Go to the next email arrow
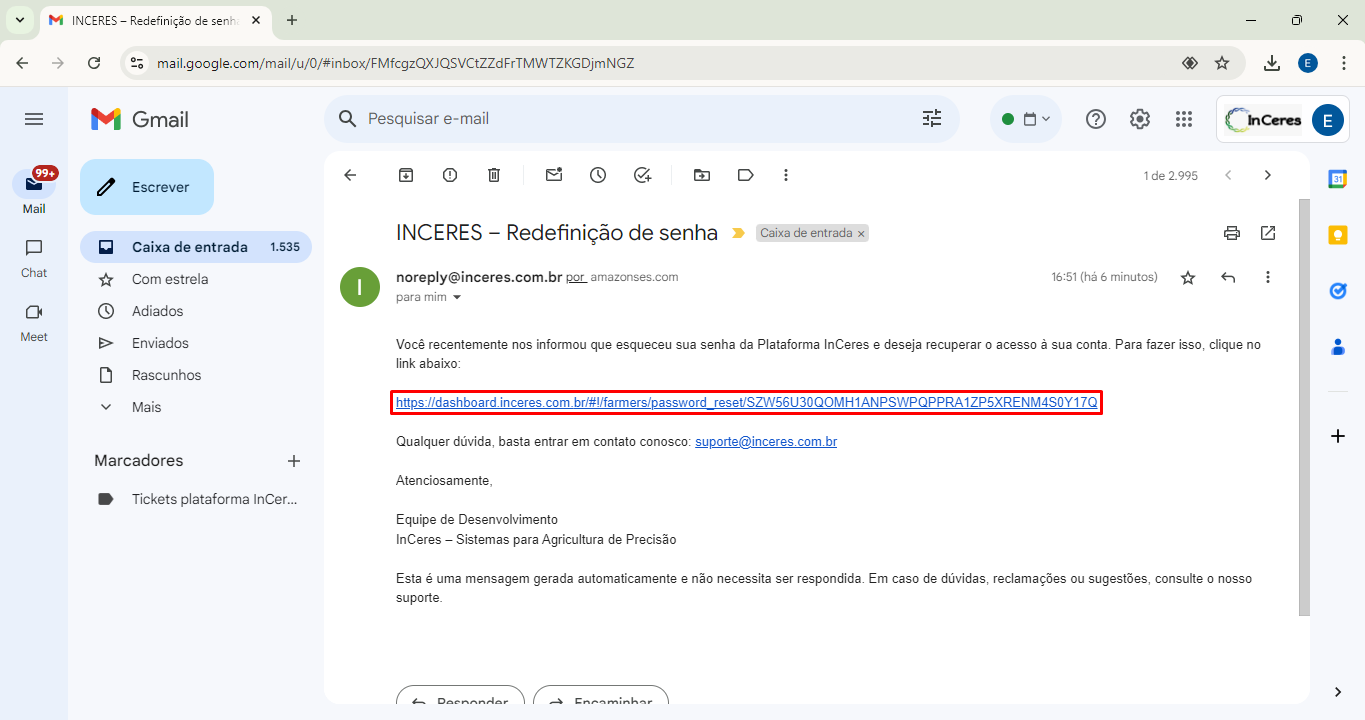The width and height of the screenshot is (1365, 720). pyautogui.click(x=1268, y=175)
